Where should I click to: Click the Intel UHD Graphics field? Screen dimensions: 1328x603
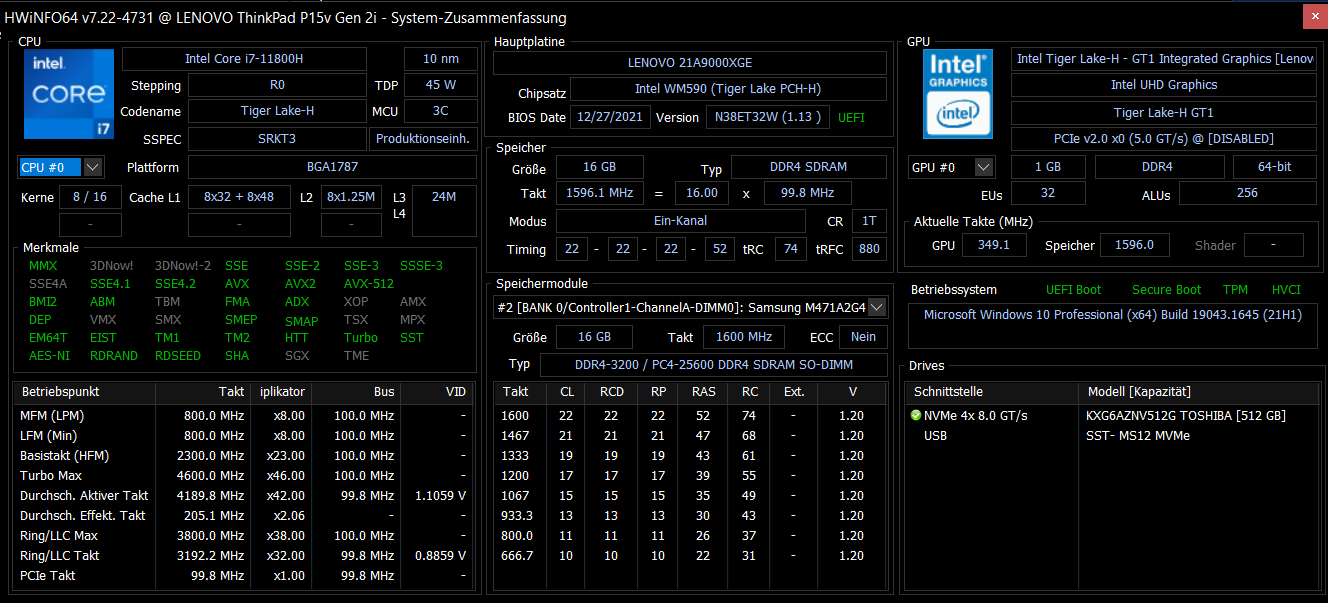point(1164,85)
